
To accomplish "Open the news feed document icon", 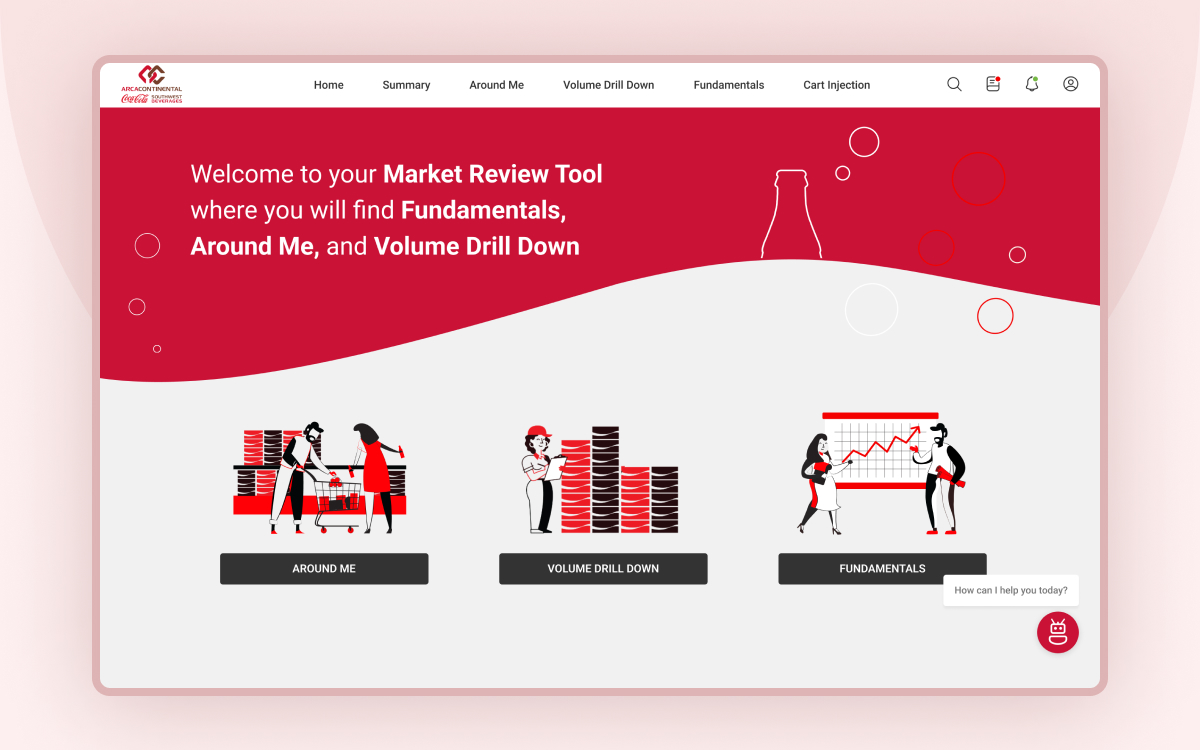I will [993, 85].
